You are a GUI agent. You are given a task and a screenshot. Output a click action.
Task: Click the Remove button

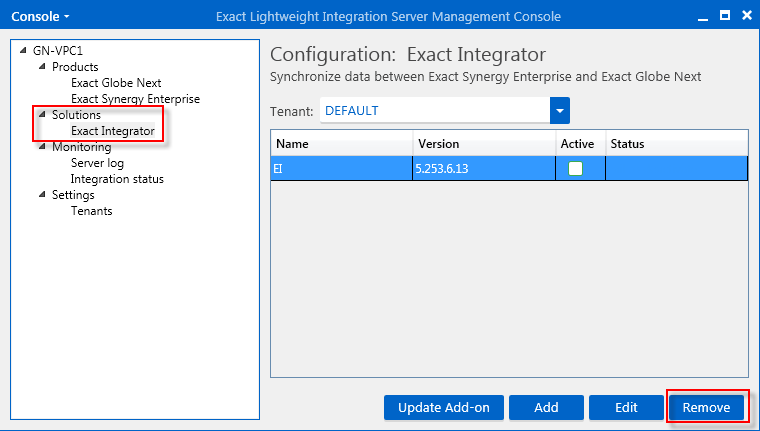706,408
